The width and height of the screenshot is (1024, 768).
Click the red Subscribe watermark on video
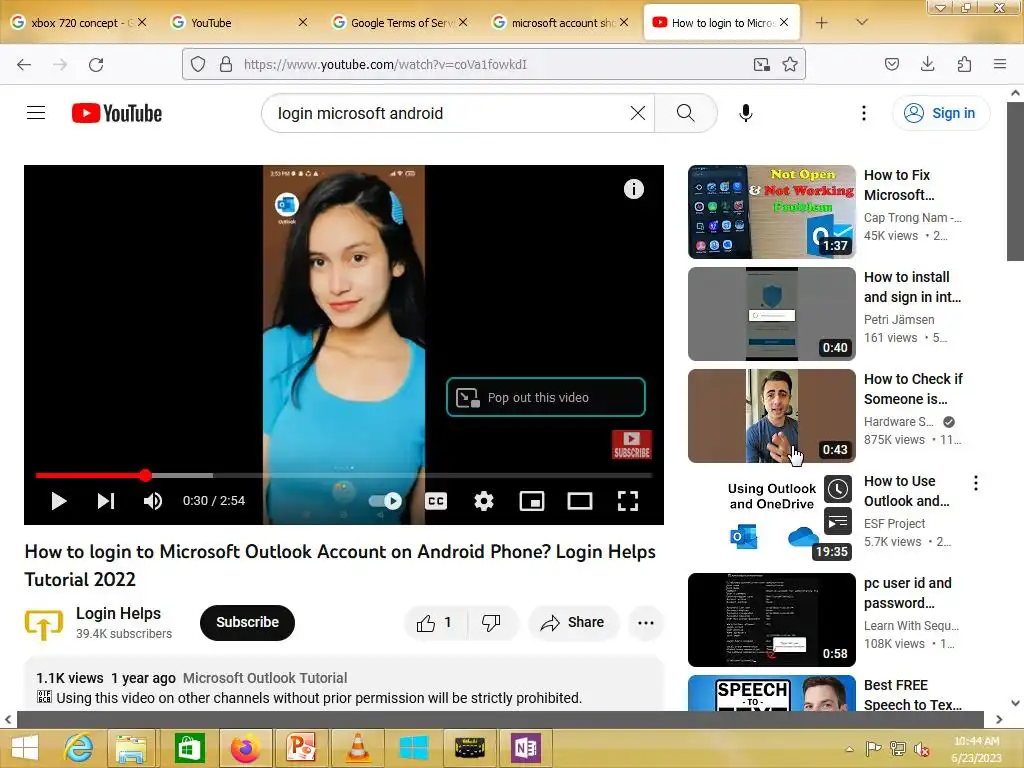click(x=632, y=445)
